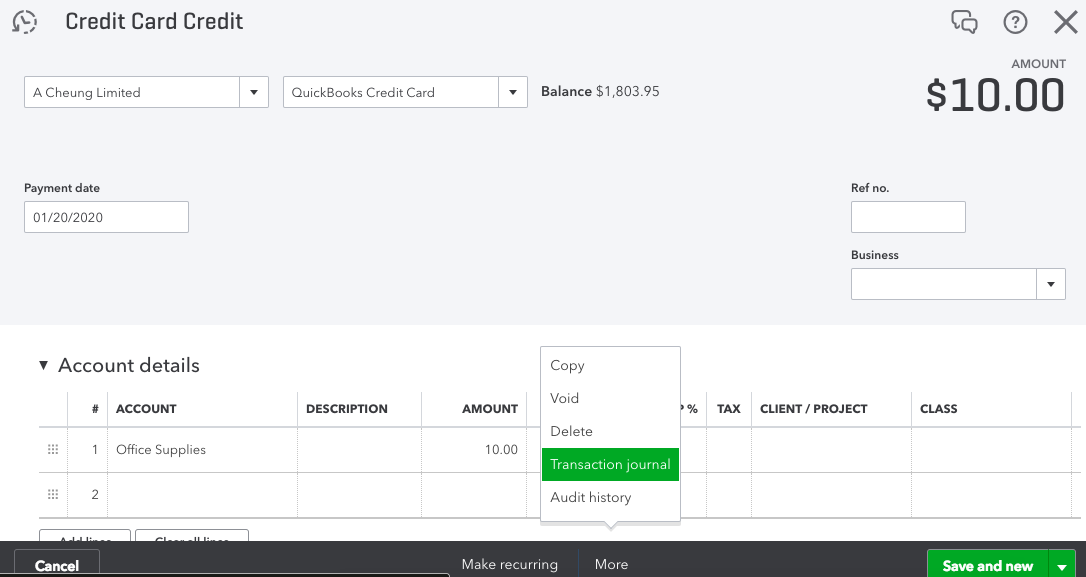The width and height of the screenshot is (1086, 577).
Task: Select Delete from the More menu
Action: pos(571,431)
